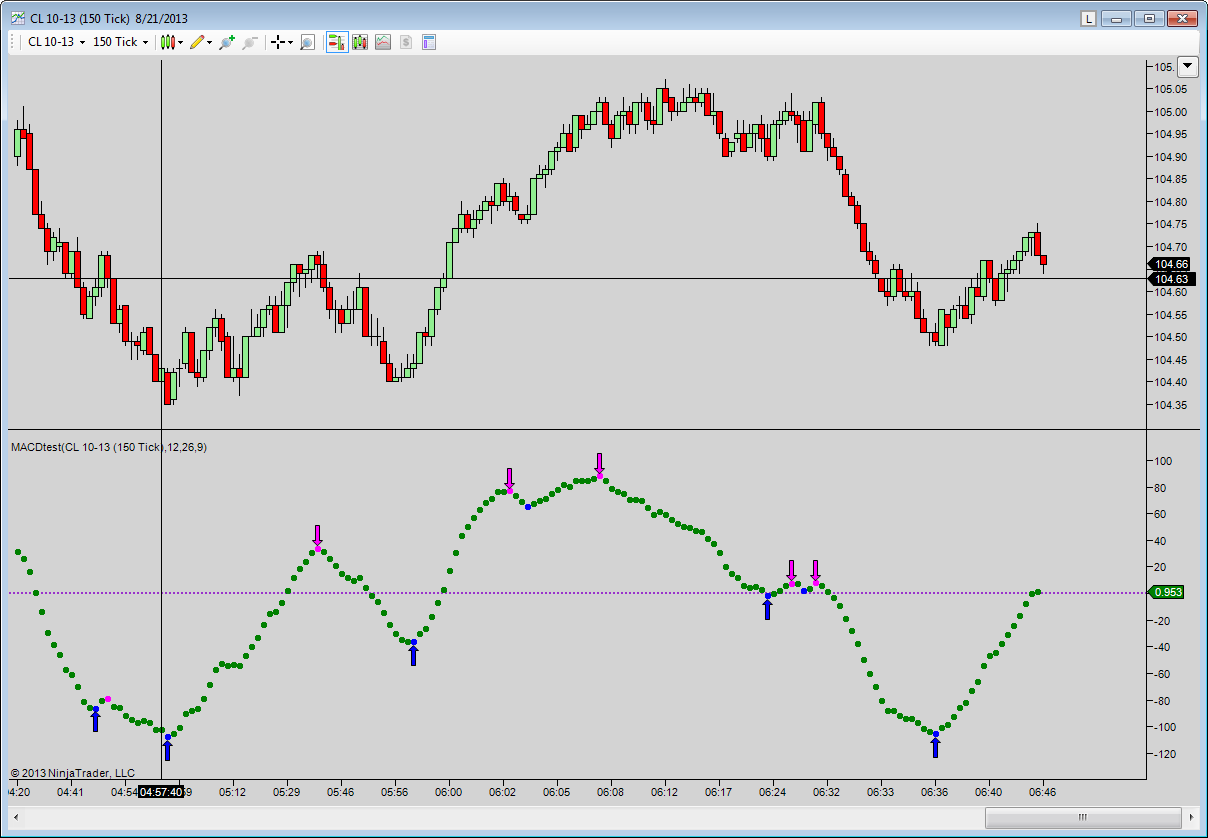
Task: Toggle the Chart Trader panel button
Action: tap(336, 42)
